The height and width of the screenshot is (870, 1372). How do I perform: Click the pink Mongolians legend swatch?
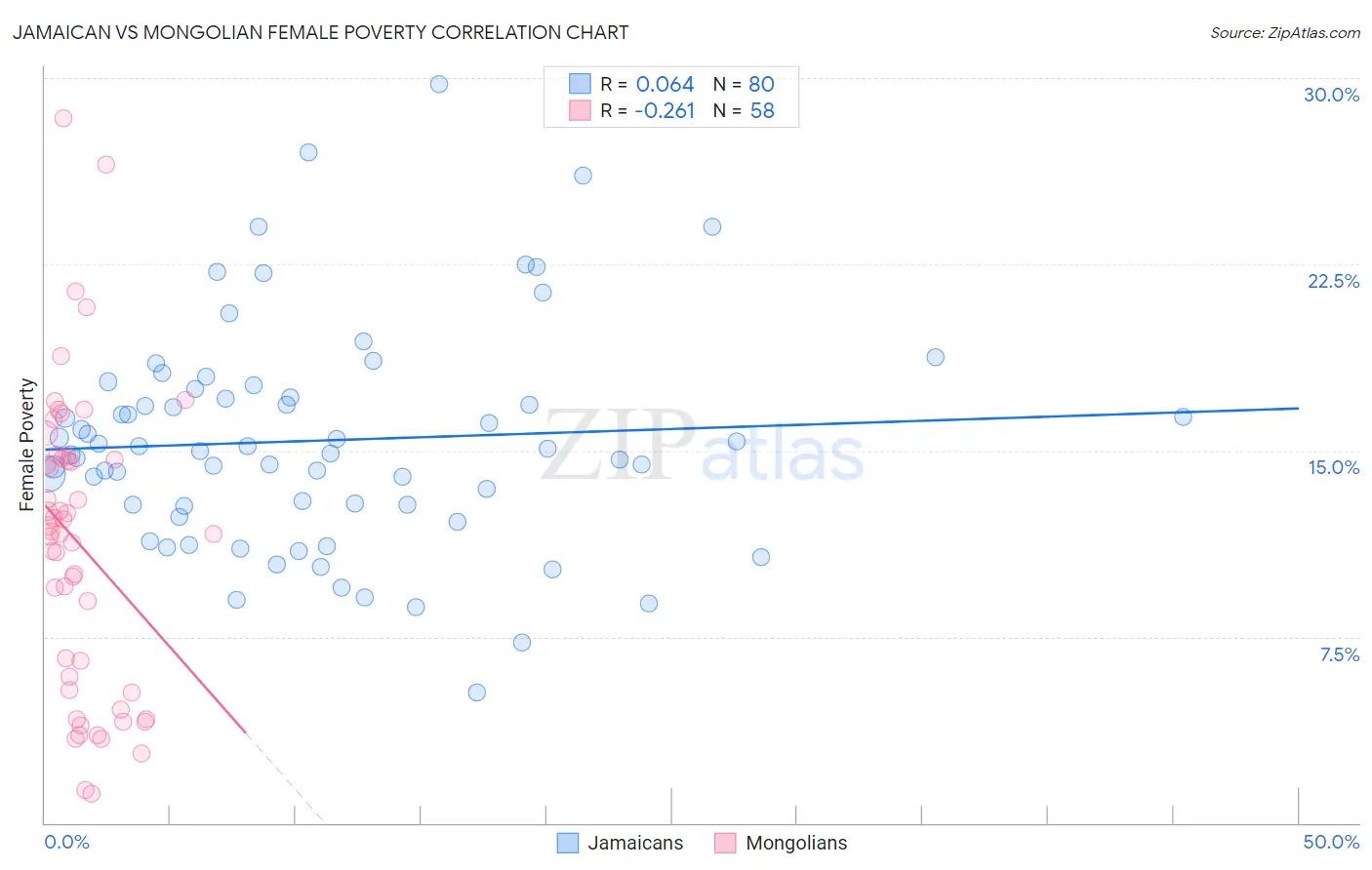[x=725, y=843]
